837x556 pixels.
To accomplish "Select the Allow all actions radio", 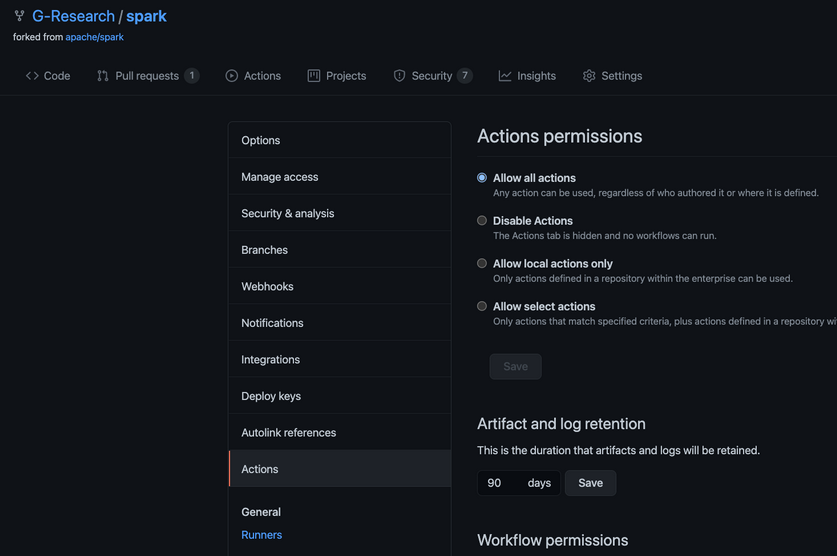I will point(482,178).
